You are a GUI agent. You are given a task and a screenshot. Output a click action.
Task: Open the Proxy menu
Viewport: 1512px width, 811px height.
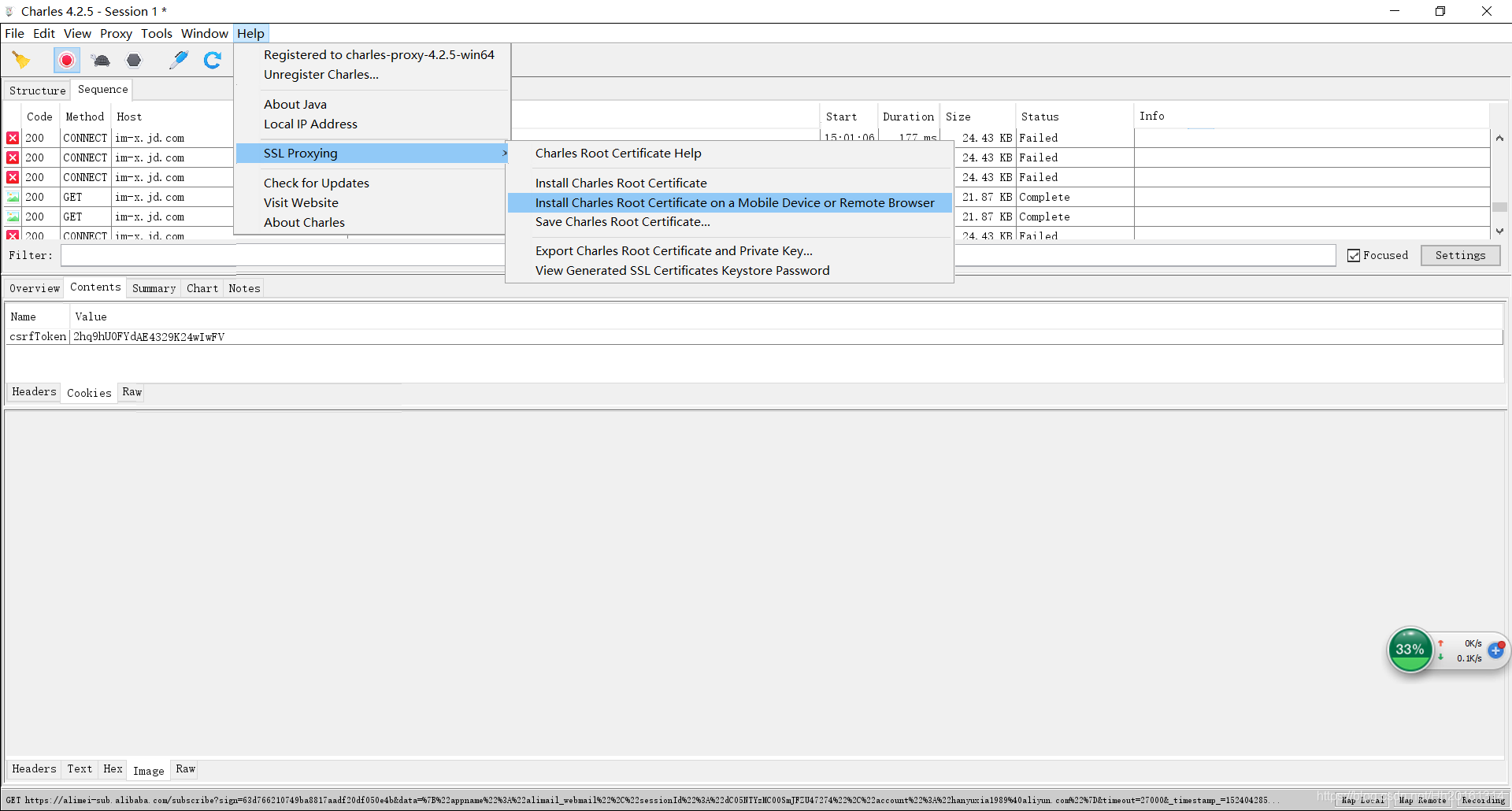click(x=116, y=33)
